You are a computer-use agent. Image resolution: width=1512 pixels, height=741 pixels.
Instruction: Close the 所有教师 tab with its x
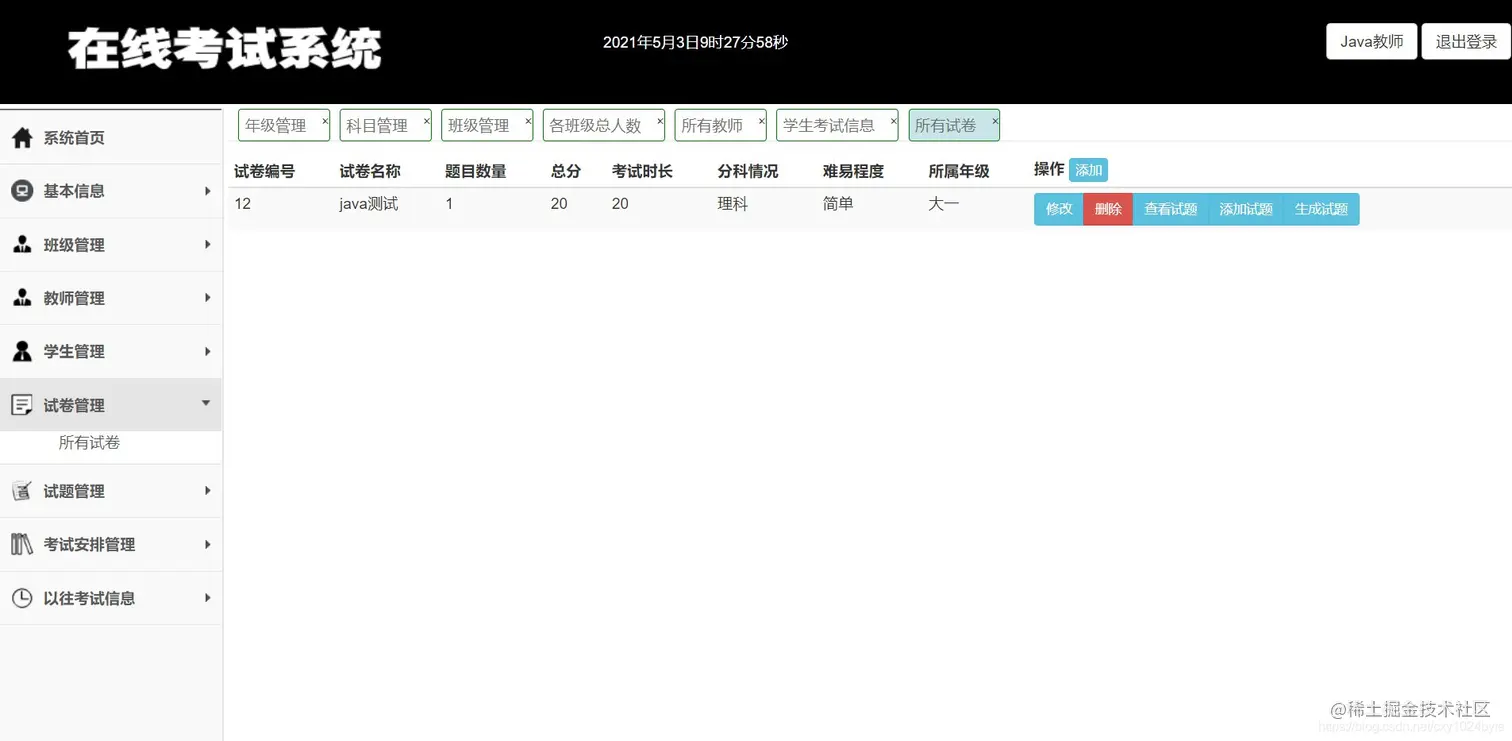click(762, 120)
